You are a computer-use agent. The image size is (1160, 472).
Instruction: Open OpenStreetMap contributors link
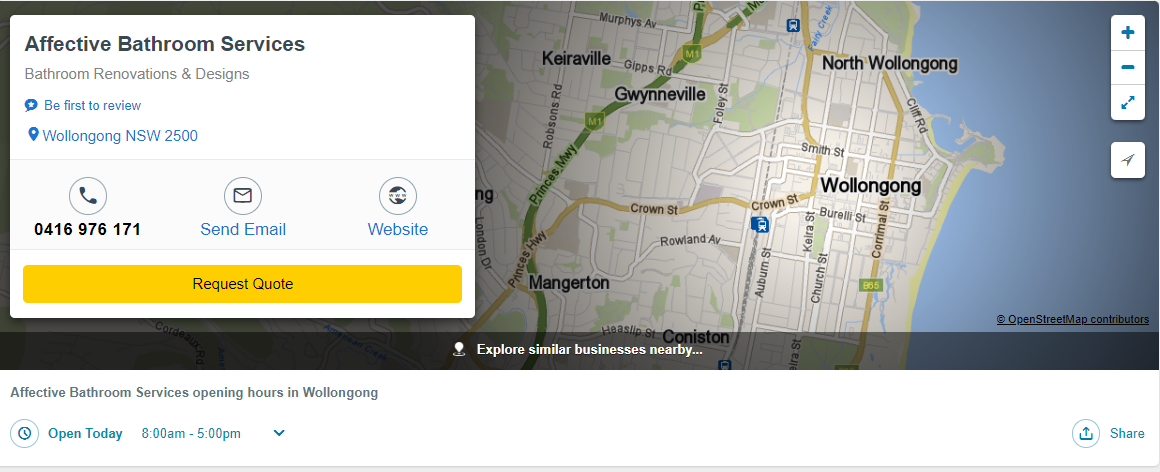[1073, 320]
